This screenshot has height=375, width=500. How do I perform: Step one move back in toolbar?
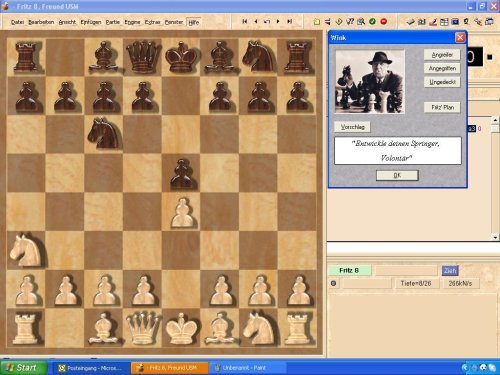click(x=256, y=21)
